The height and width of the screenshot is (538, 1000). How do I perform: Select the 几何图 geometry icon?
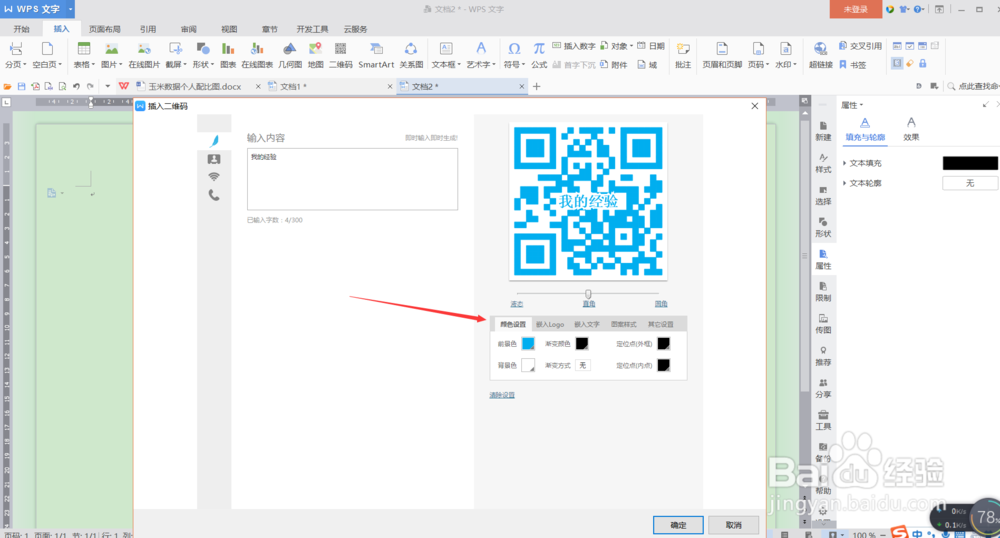pos(290,55)
